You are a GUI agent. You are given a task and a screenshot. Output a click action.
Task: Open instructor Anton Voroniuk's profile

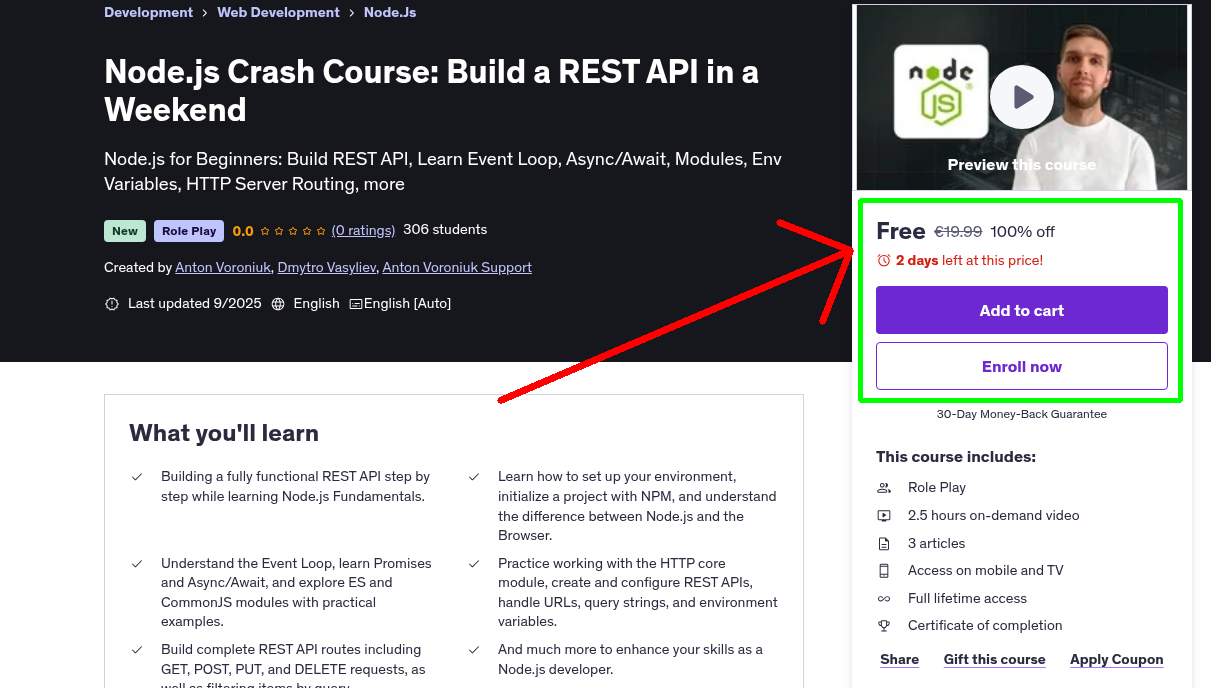coord(222,267)
